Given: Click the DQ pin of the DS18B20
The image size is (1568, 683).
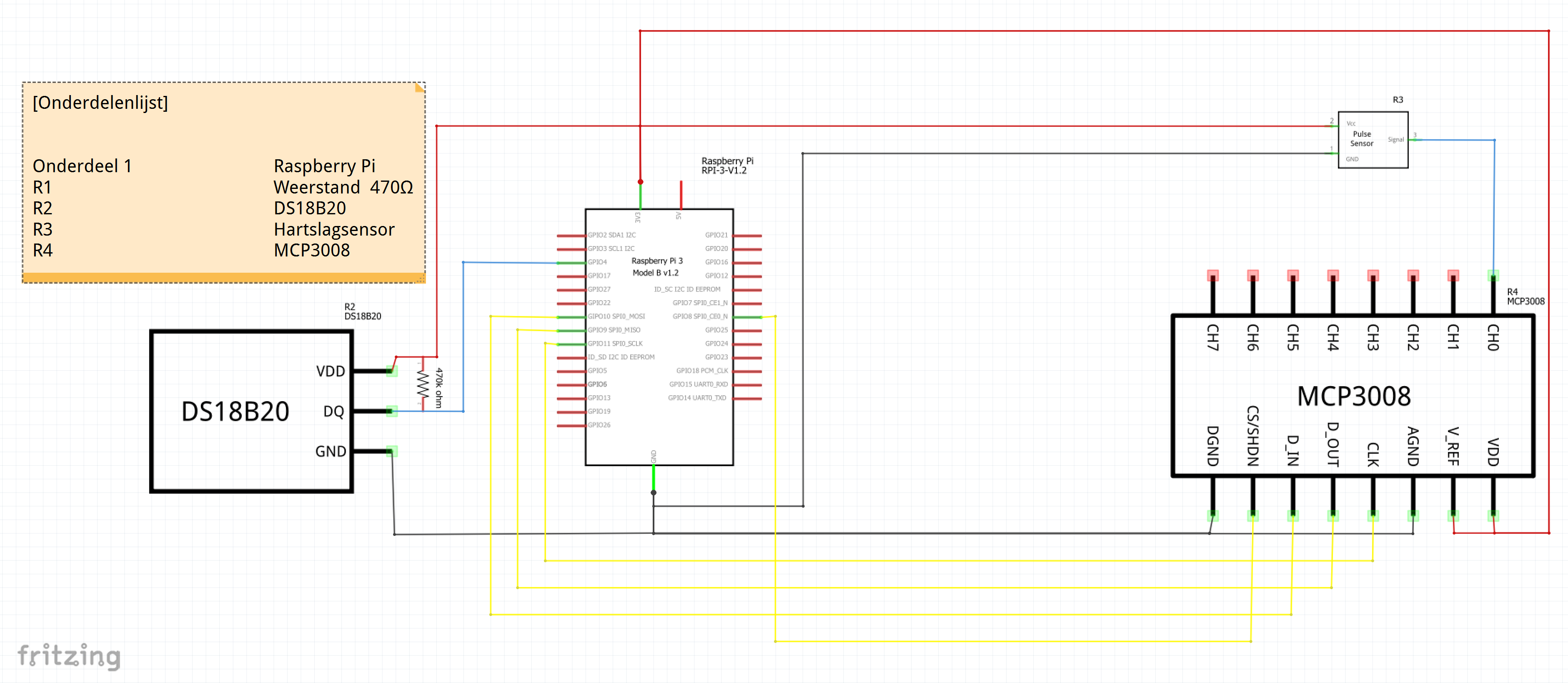Looking at the screenshot, I should point(373,412).
